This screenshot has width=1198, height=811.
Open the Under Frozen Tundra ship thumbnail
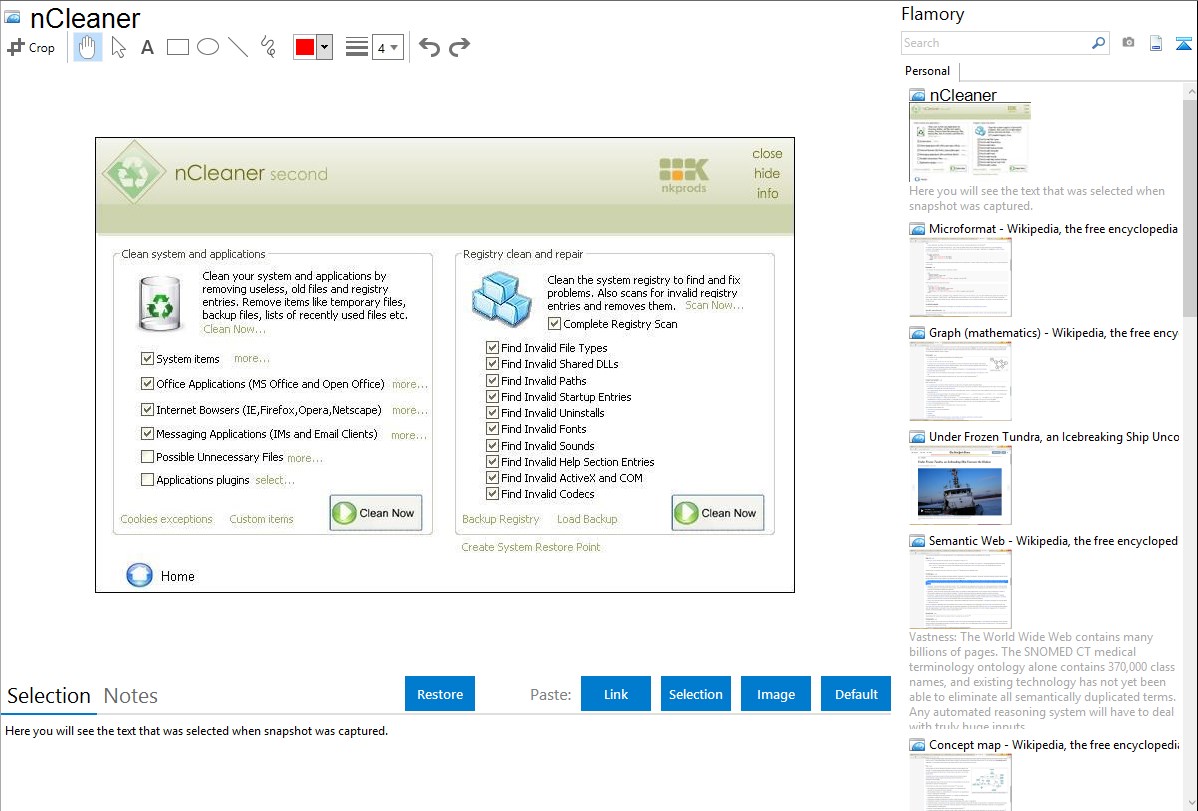pyautogui.click(x=960, y=485)
